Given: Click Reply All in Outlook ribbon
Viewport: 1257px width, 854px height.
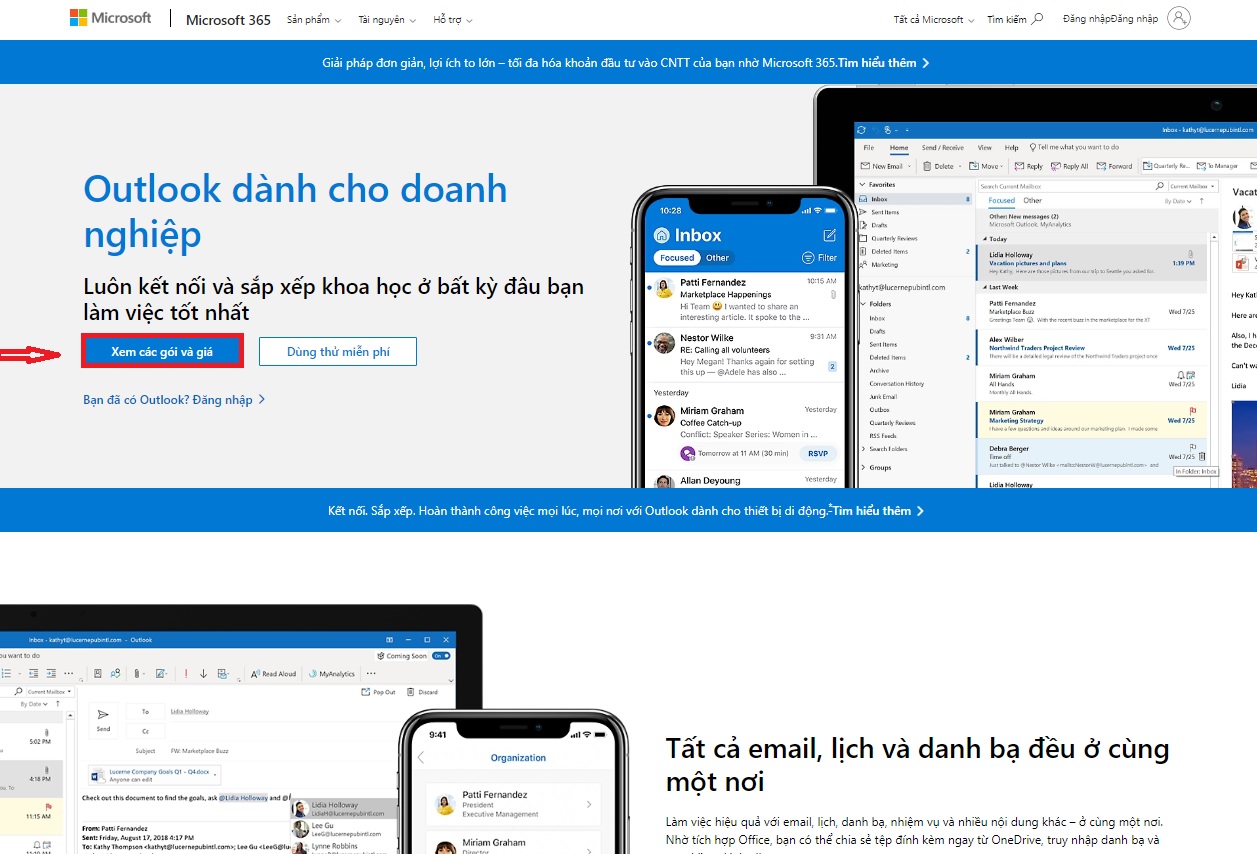Looking at the screenshot, I should pos(1070,166).
